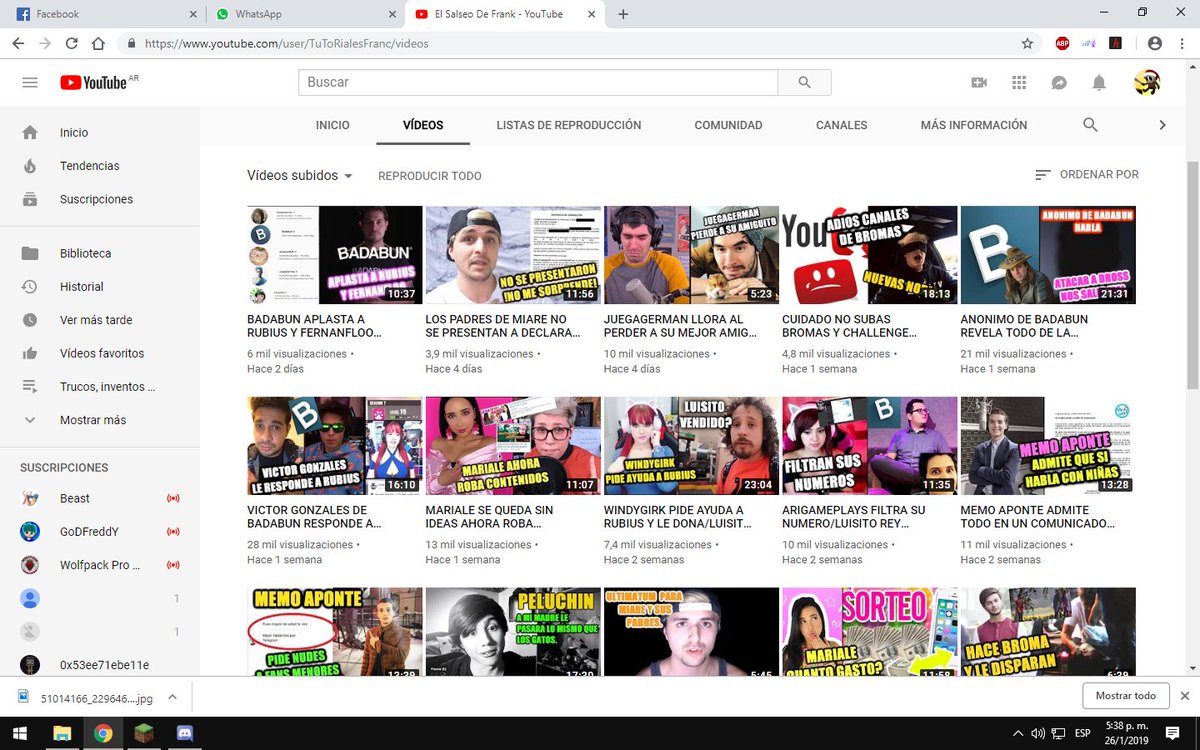Open the YouTube apps grid icon
1200x750 pixels.
tap(1019, 83)
